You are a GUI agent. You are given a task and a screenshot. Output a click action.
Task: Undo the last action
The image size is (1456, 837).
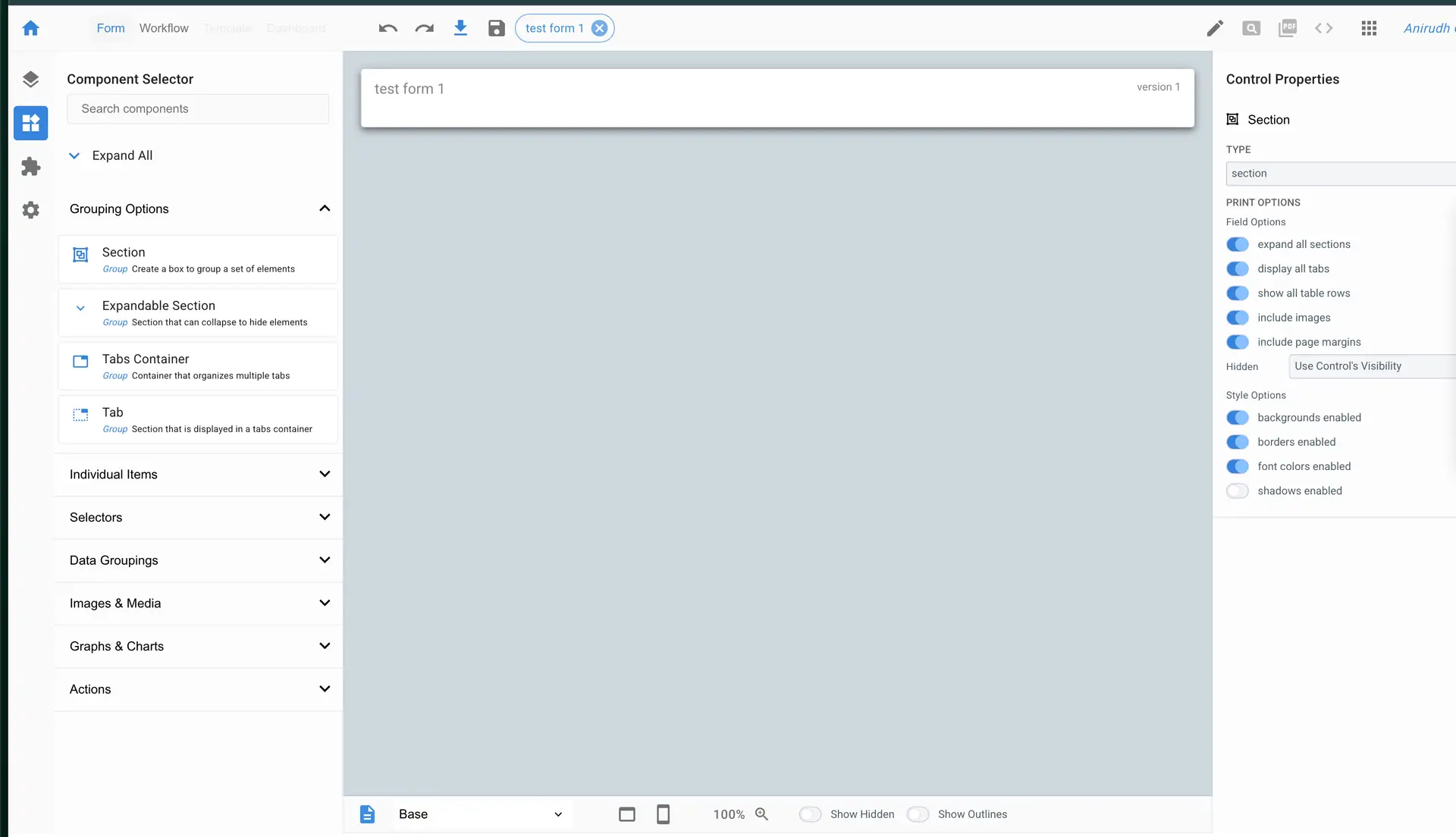[x=388, y=28]
